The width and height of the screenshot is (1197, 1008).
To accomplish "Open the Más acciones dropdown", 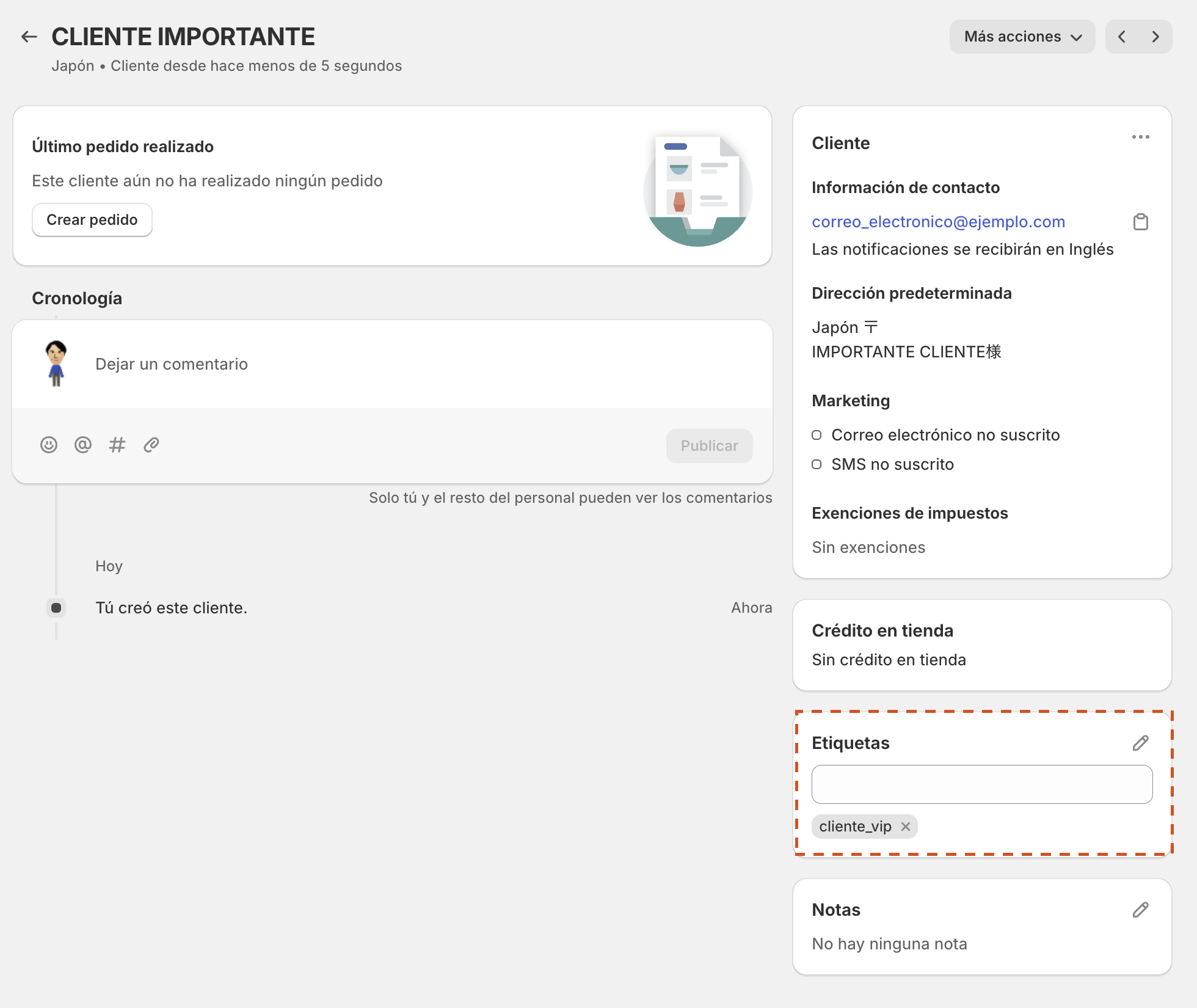I will pos(1022,37).
